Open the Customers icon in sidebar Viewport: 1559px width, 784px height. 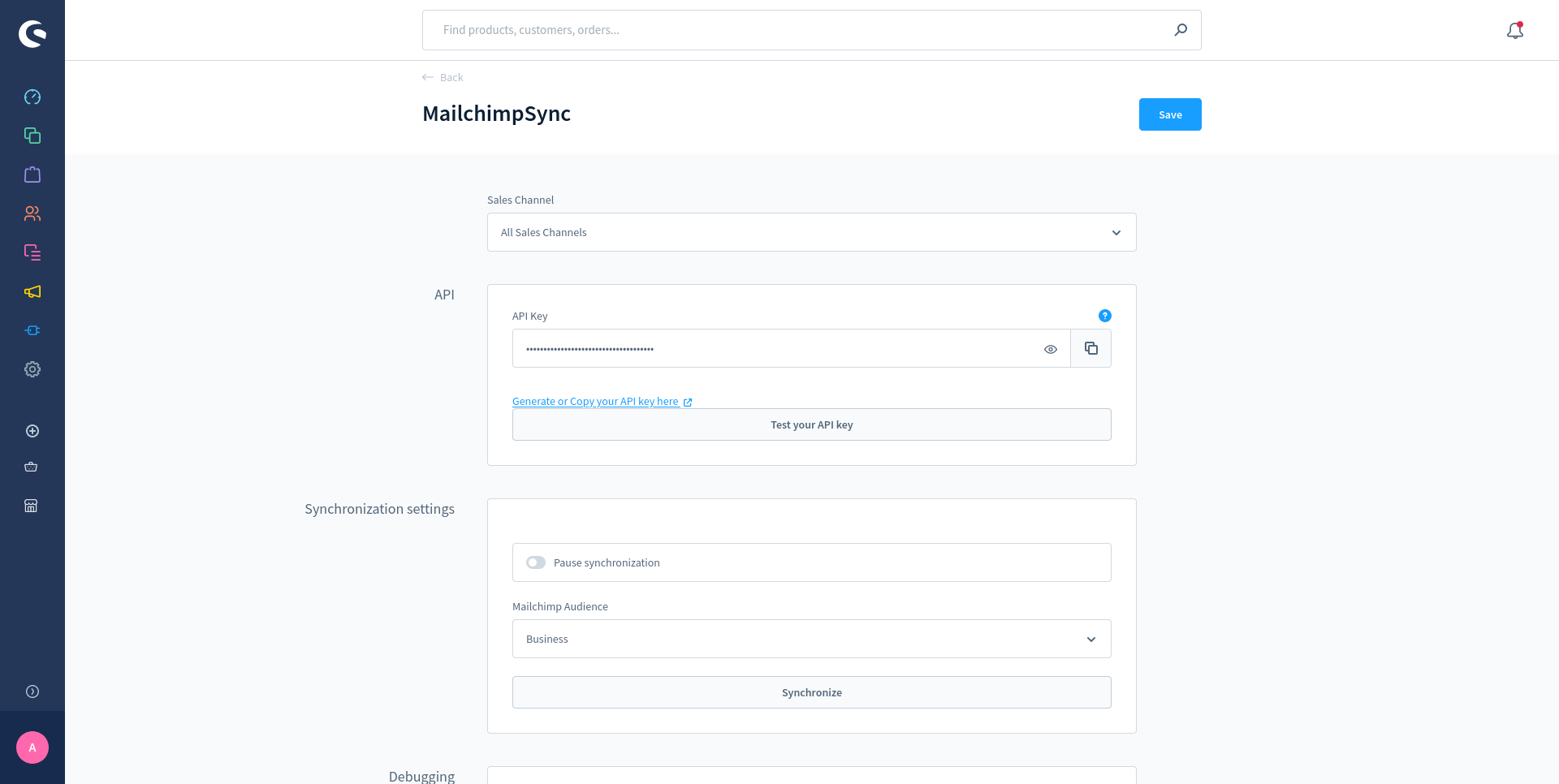32,213
